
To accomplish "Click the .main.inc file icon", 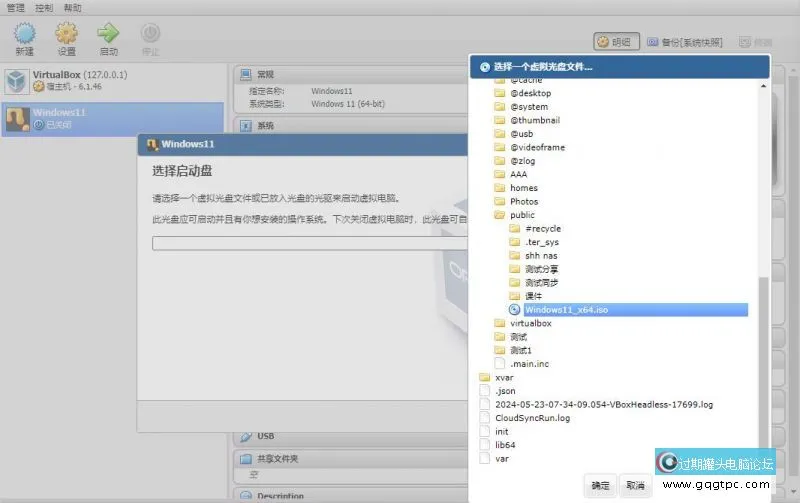I will (x=500, y=363).
